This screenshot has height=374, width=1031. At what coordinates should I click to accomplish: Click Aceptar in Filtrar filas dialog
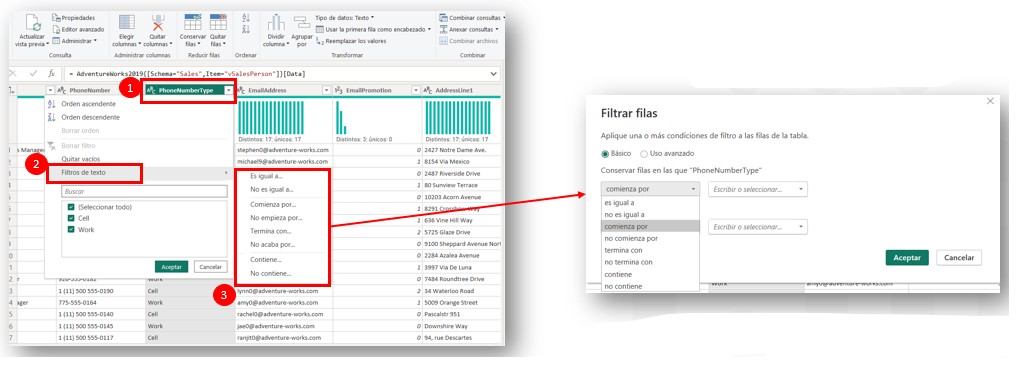(907, 258)
